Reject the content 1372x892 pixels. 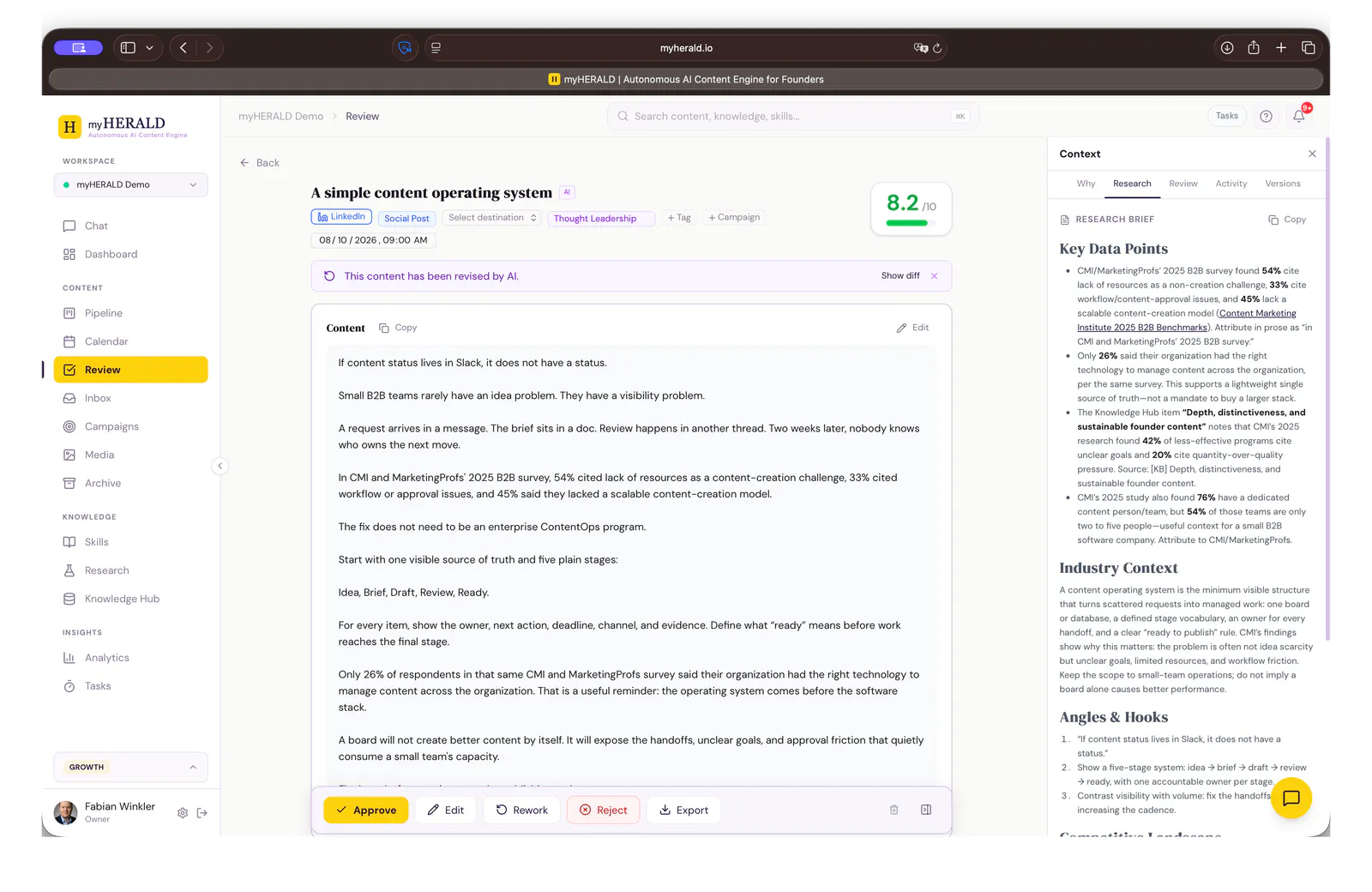point(604,810)
